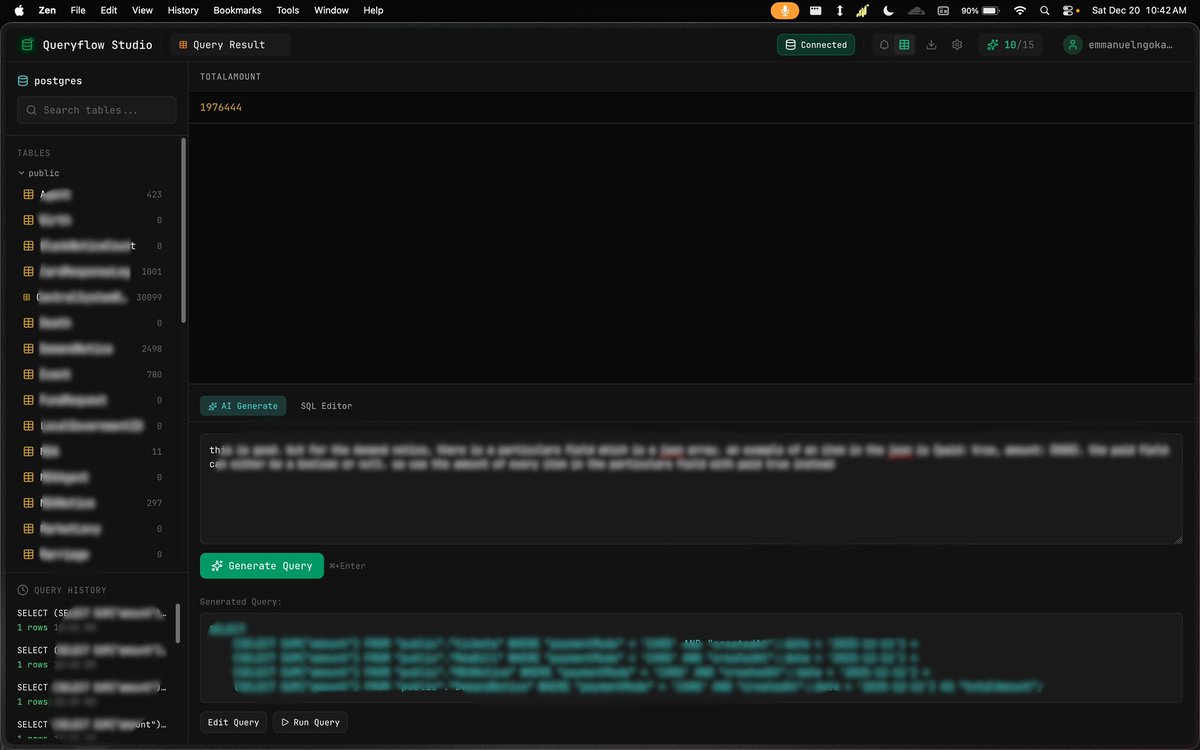Image resolution: width=1200 pixels, height=750 pixels.
Task: Open the Zen application menu
Action: coord(47,10)
